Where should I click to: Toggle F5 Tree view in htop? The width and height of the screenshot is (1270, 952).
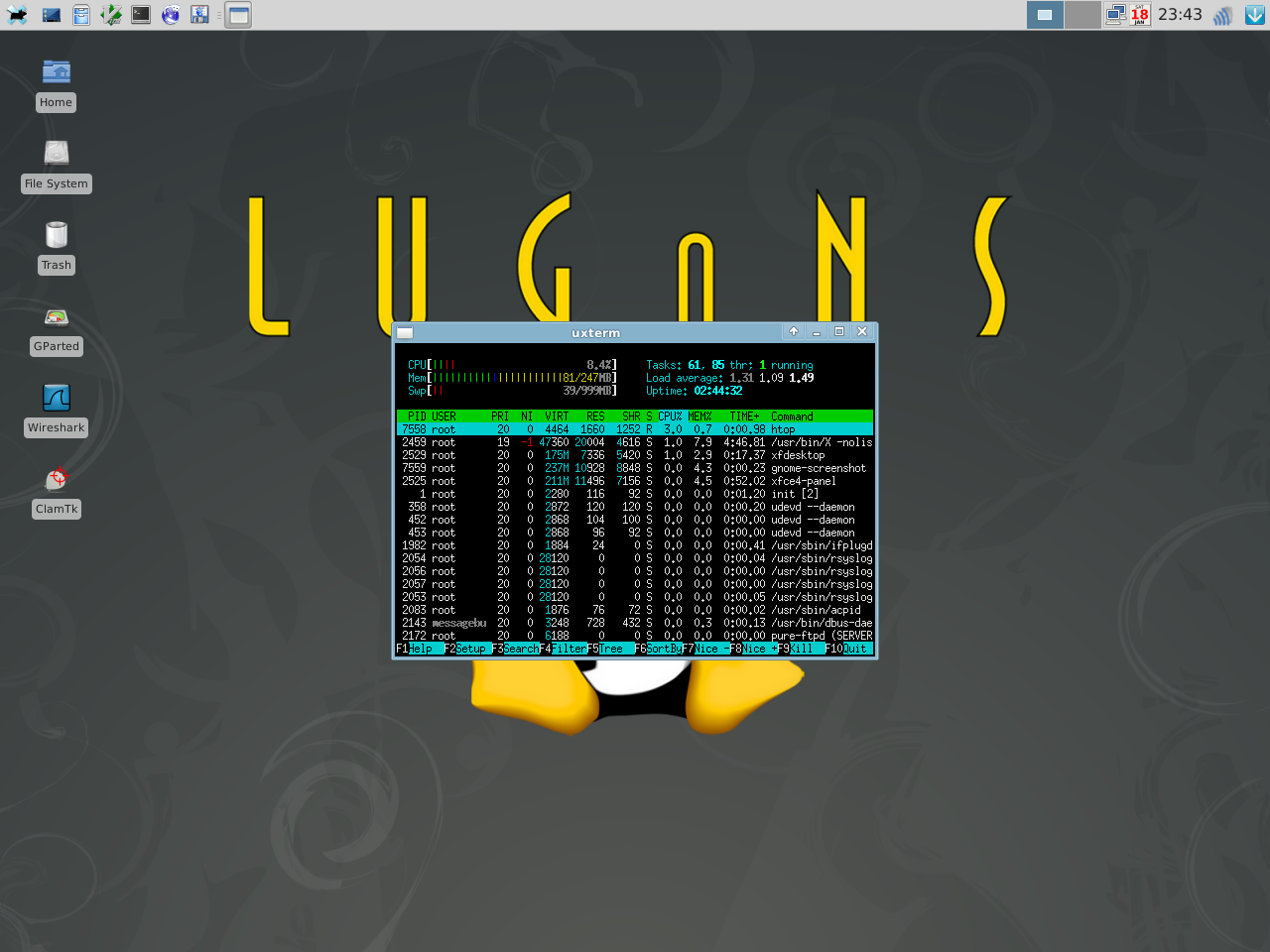click(610, 649)
